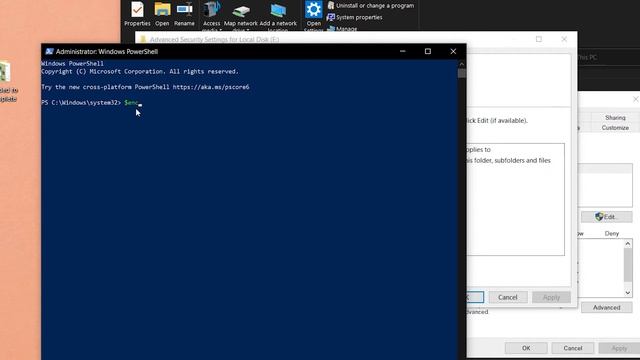Image resolution: width=640 pixels, height=360 pixels.
Task: Click Cancel in Advanced Security Settings window
Action: click(x=508, y=297)
